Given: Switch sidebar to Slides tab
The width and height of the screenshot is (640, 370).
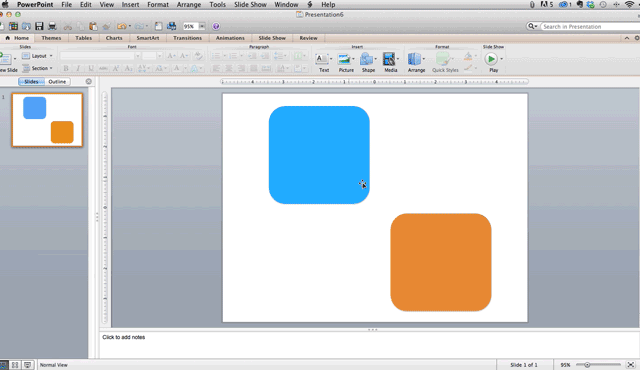Looking at the screenshot, I should 31,82.
